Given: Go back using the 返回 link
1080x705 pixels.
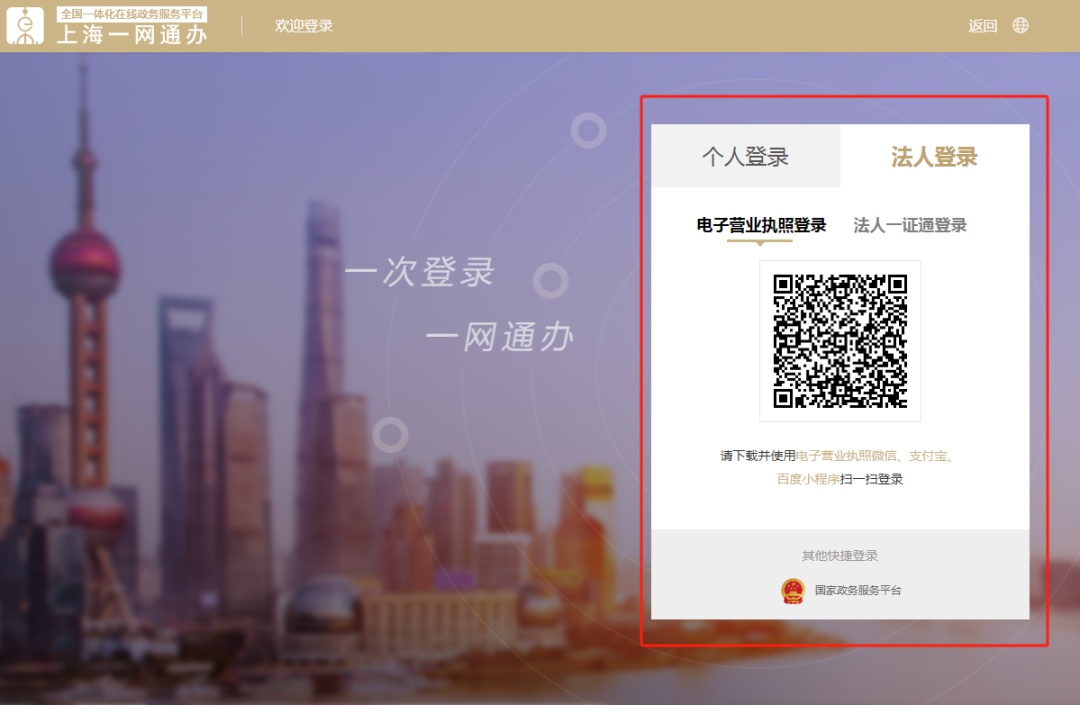Looking at the screenshot, I should 982,26.
